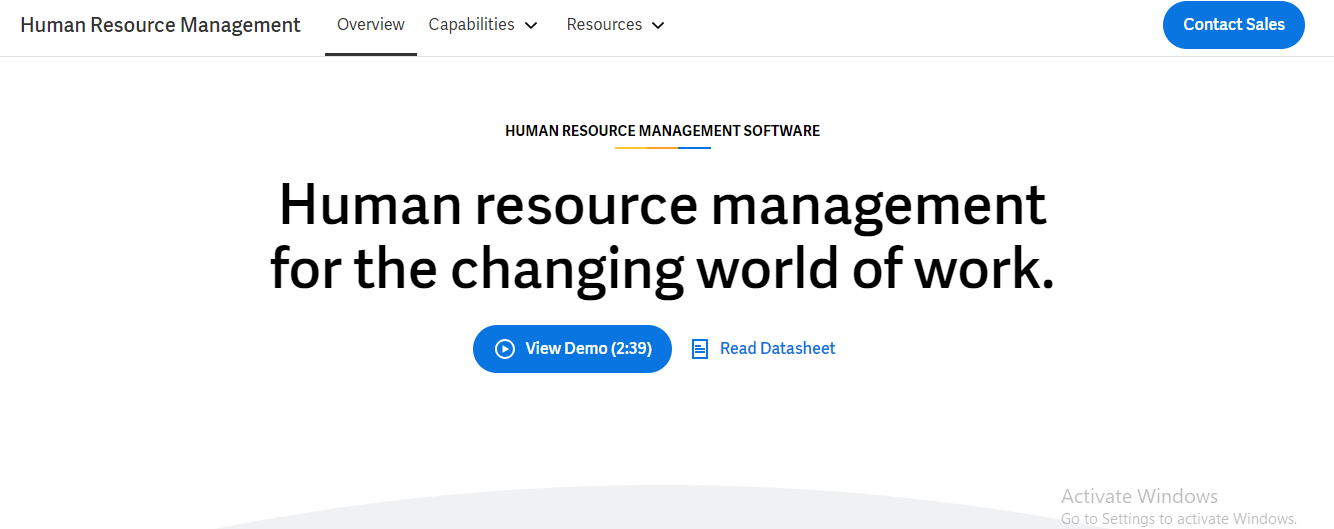Click the Go to Settings to activate Windows text
The height and width of the screenshot is (529, 1334).
(1179, 519)
